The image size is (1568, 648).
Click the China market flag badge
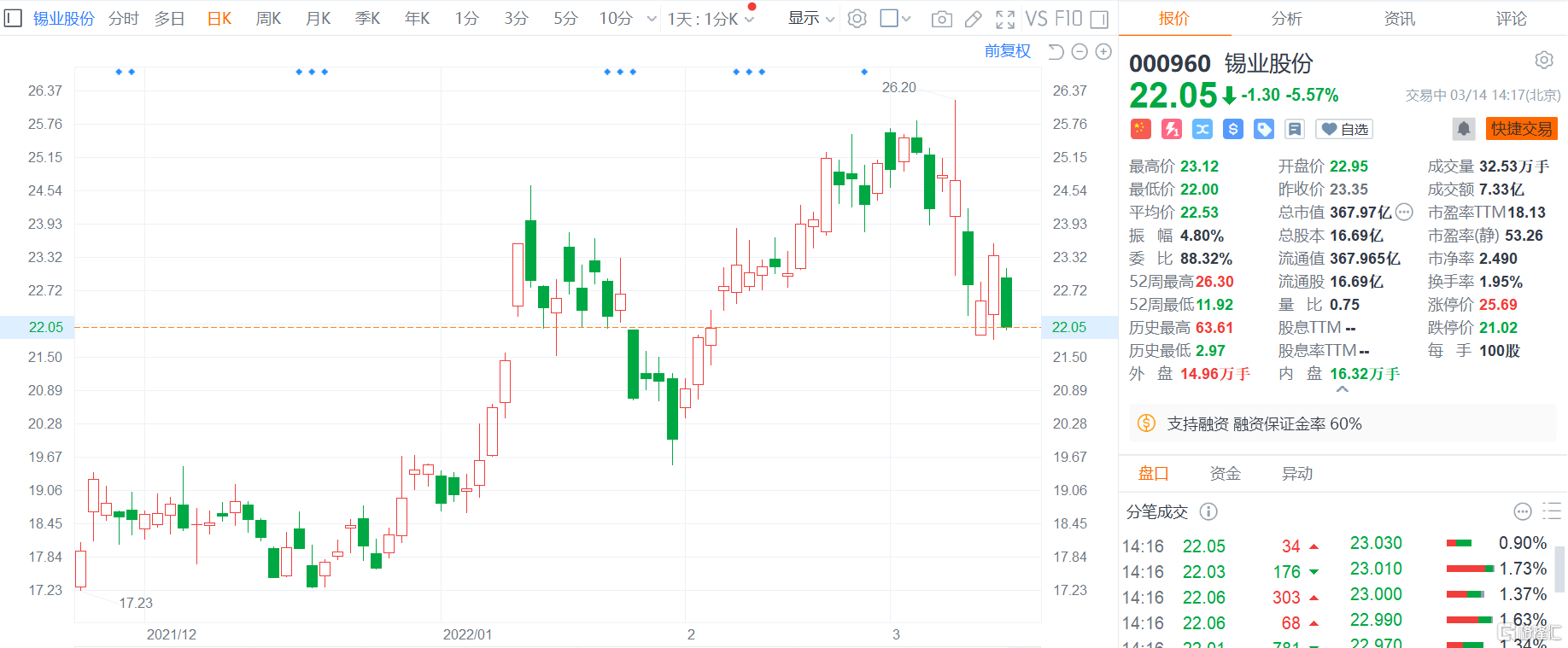click(1141, 129)
